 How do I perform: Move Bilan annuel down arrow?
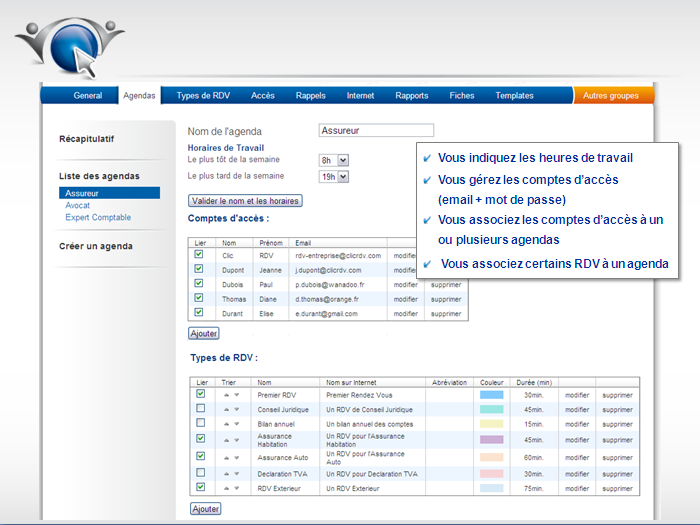[x=237, y=424]
